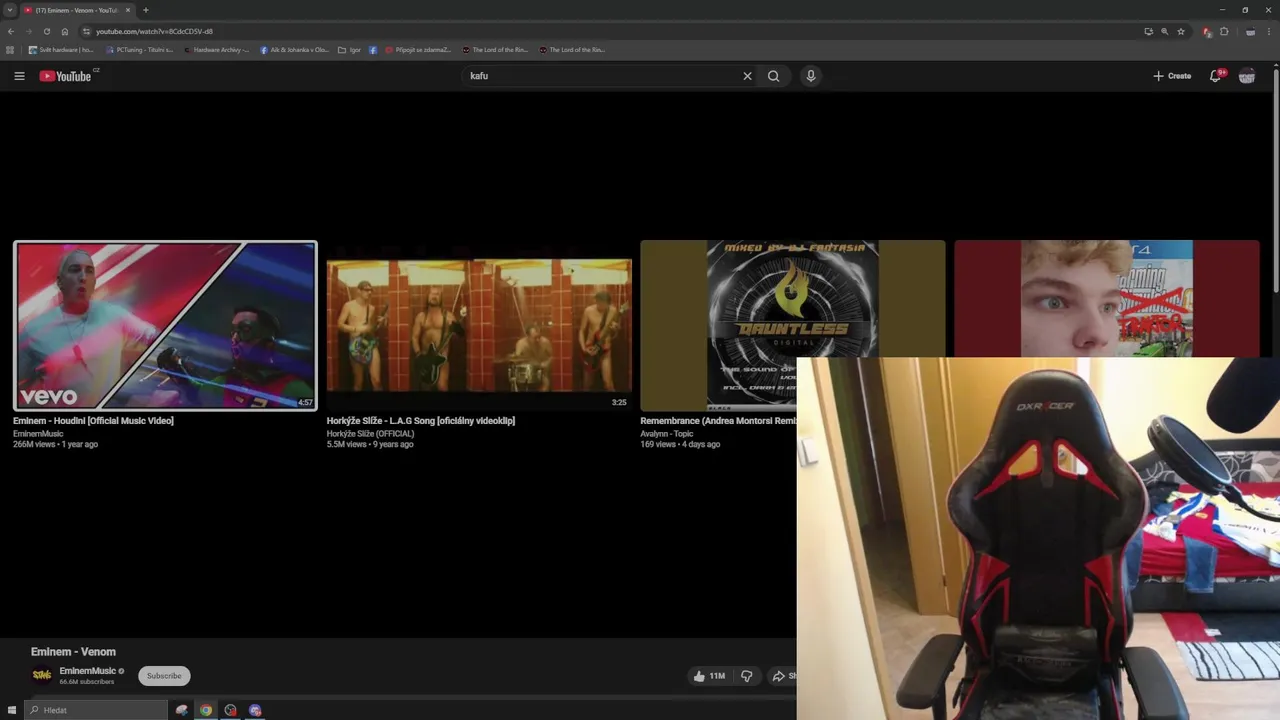The image size is (1280, 720).
Task: Open browser home page icon
Action: [65, 31]
